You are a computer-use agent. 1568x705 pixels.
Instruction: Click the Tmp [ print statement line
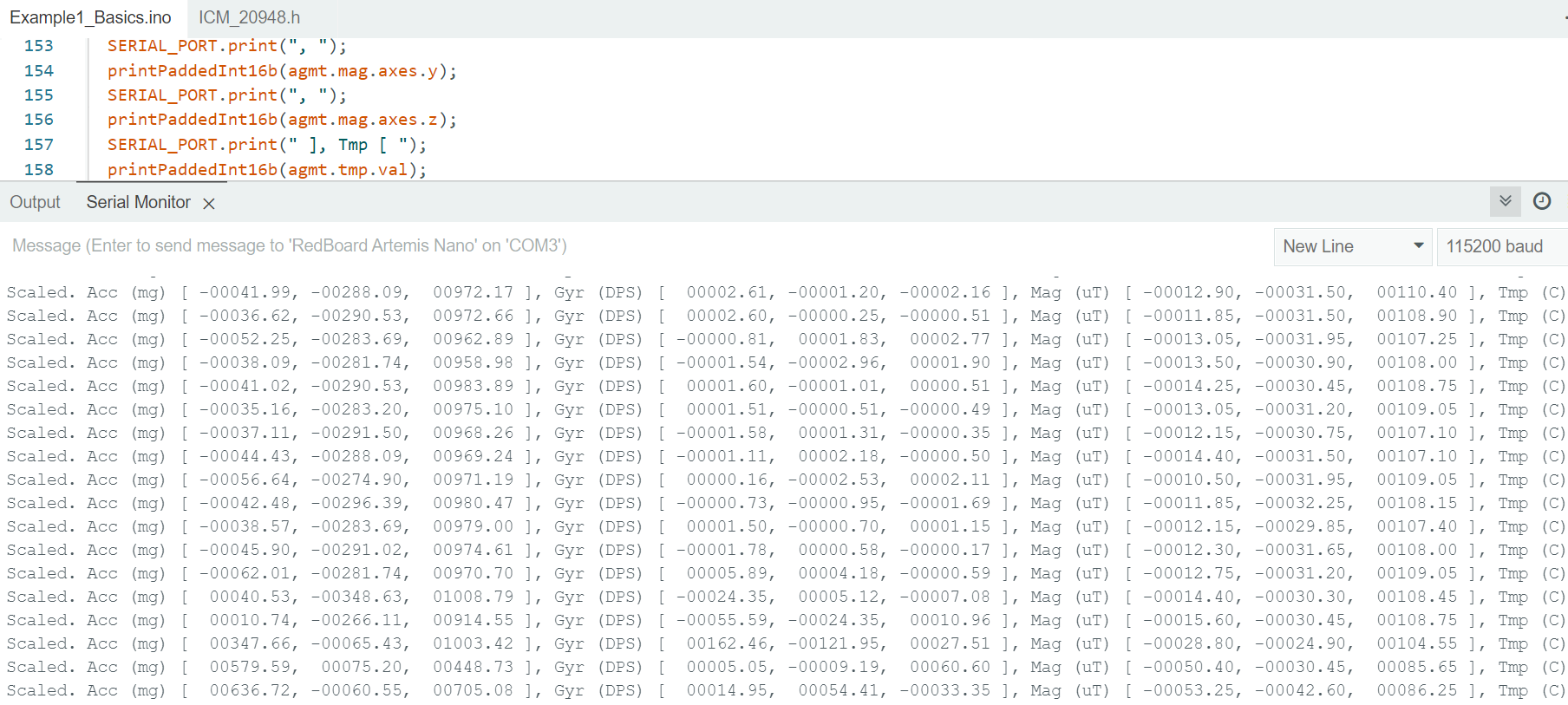pyautogui.click(x=267, y=145)
